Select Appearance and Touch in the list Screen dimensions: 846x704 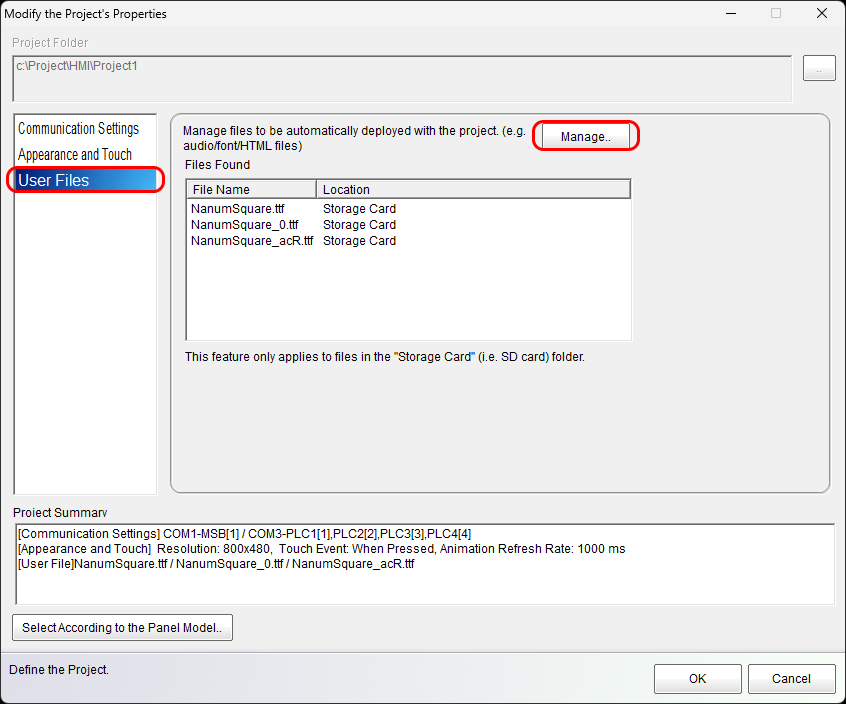[75, 155]
